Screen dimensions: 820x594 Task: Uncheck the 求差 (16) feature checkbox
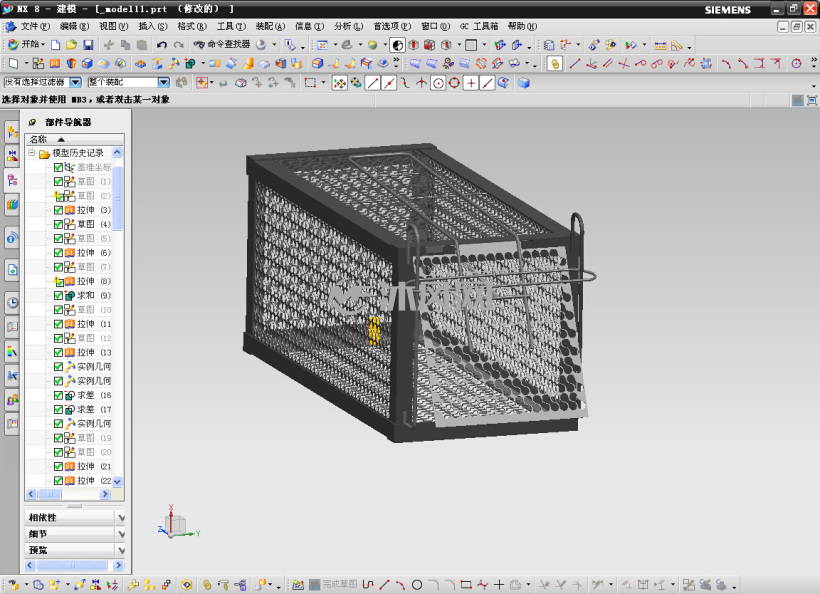59,395
